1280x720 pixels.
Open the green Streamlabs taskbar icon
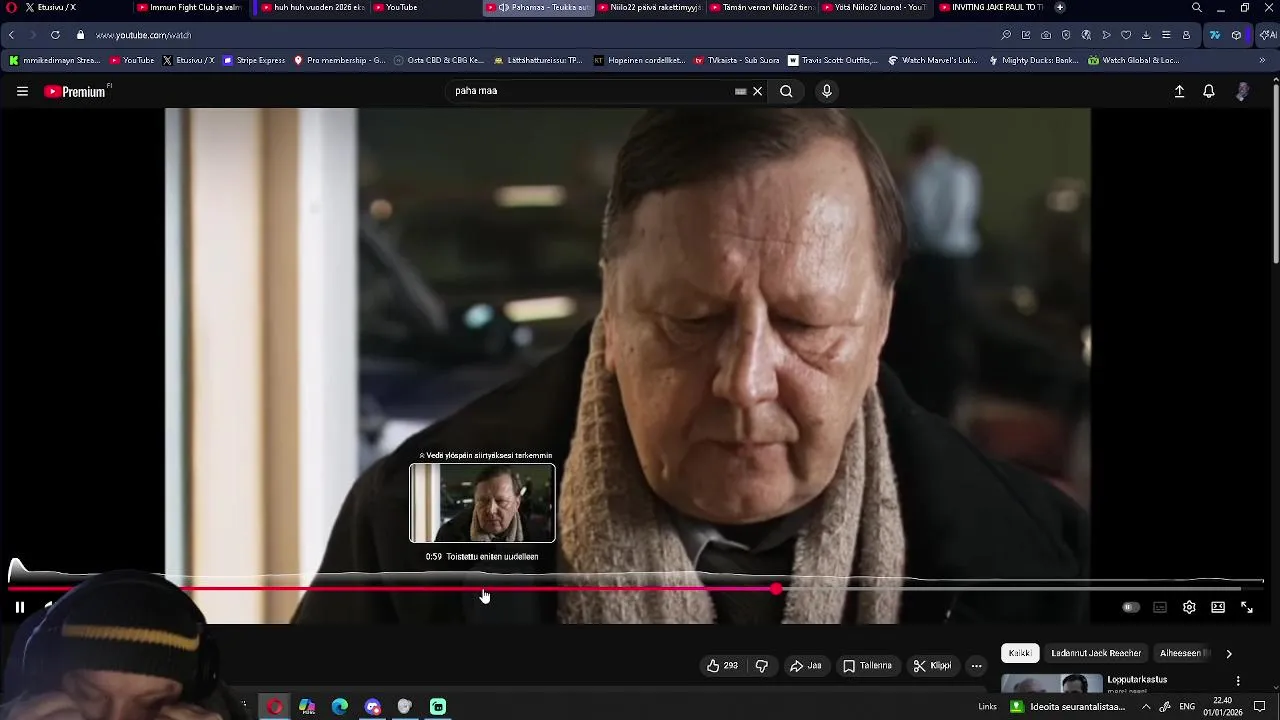(438, 707)
